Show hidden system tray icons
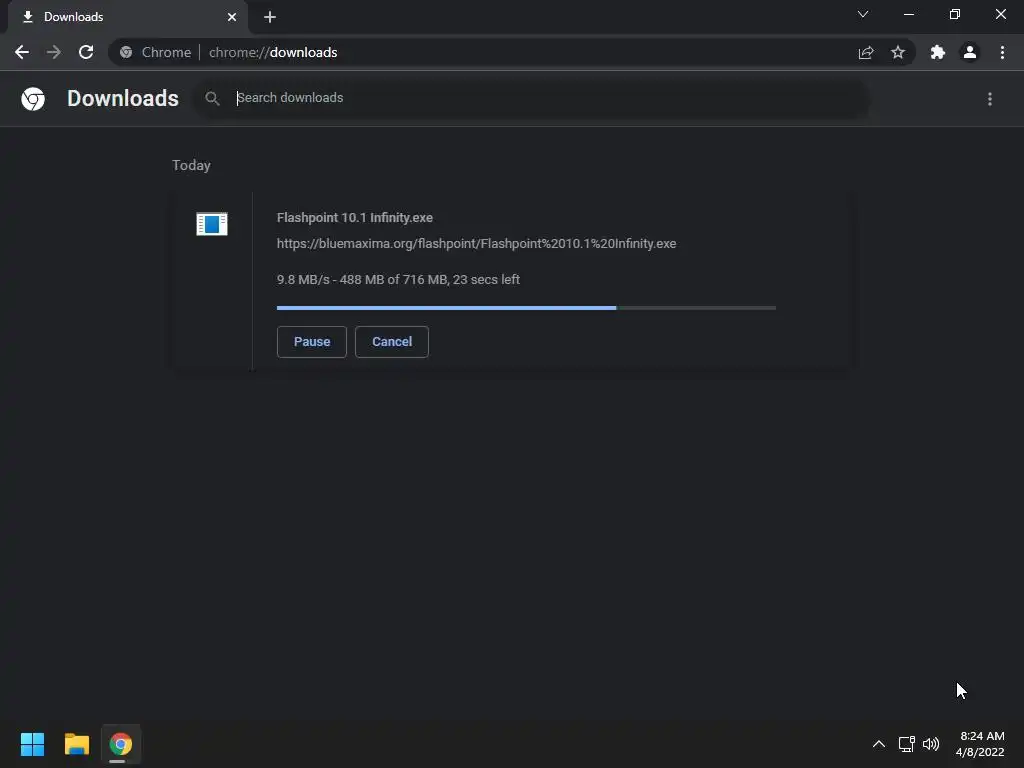Screen dimensions: 1024x768 pyautogui.click(x=878, y=744)
